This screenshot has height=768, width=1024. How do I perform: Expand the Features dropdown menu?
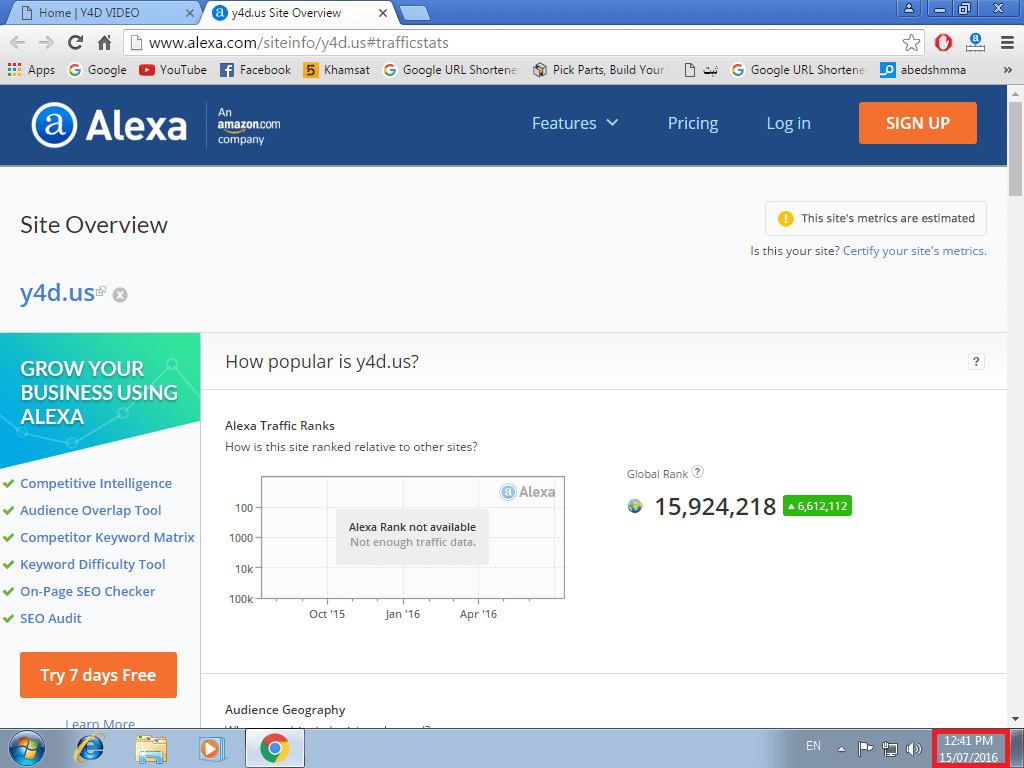click(x=575, y=123)
